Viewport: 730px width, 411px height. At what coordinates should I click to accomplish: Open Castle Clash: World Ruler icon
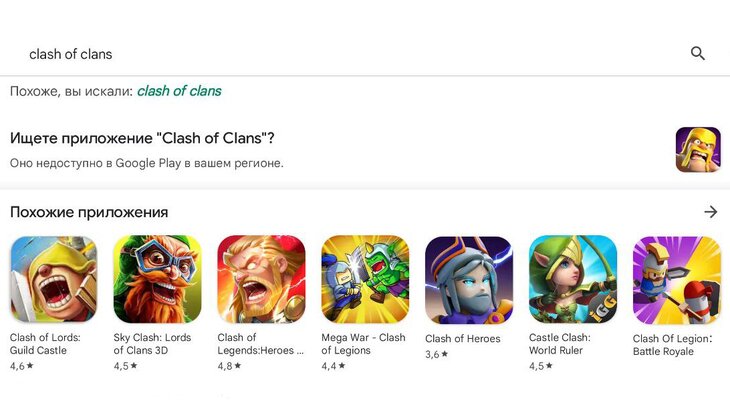tap(573, 279)
